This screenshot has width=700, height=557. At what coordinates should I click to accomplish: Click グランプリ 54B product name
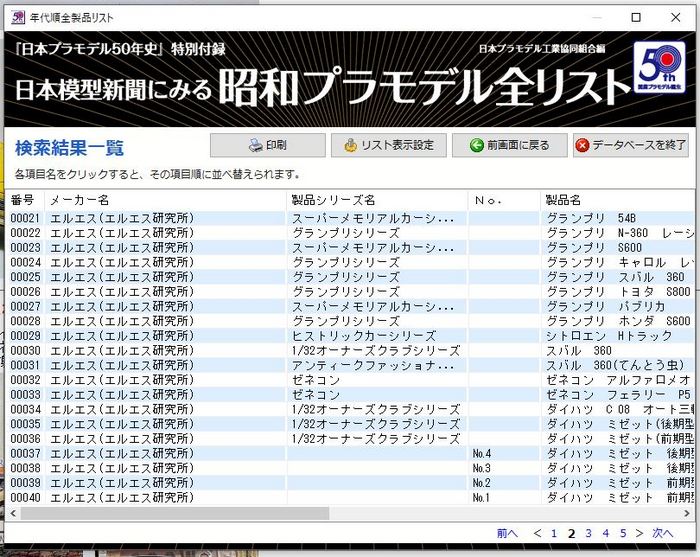pyautogui.click(x=591, y=218)
